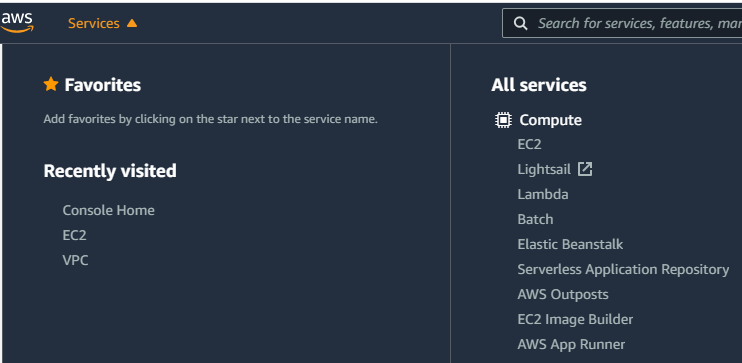Viewport: 742px width, 363px height.
Task: Open Elastic Beanstalk service
Action: 570,244
